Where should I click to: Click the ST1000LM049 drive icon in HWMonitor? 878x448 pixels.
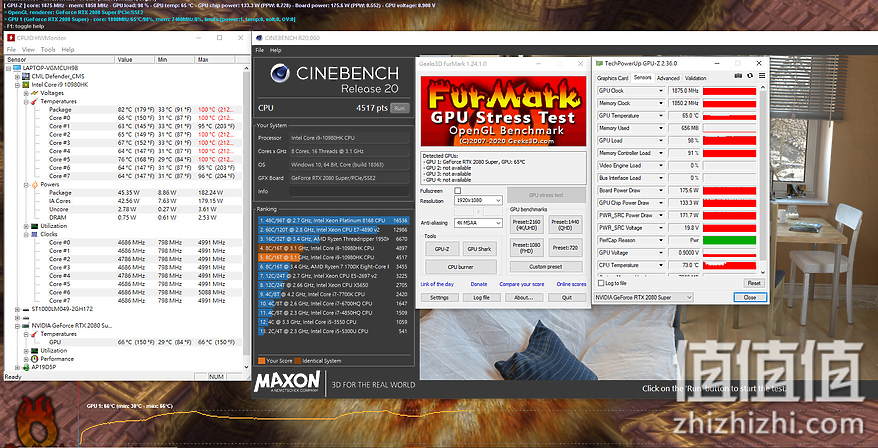26,309
